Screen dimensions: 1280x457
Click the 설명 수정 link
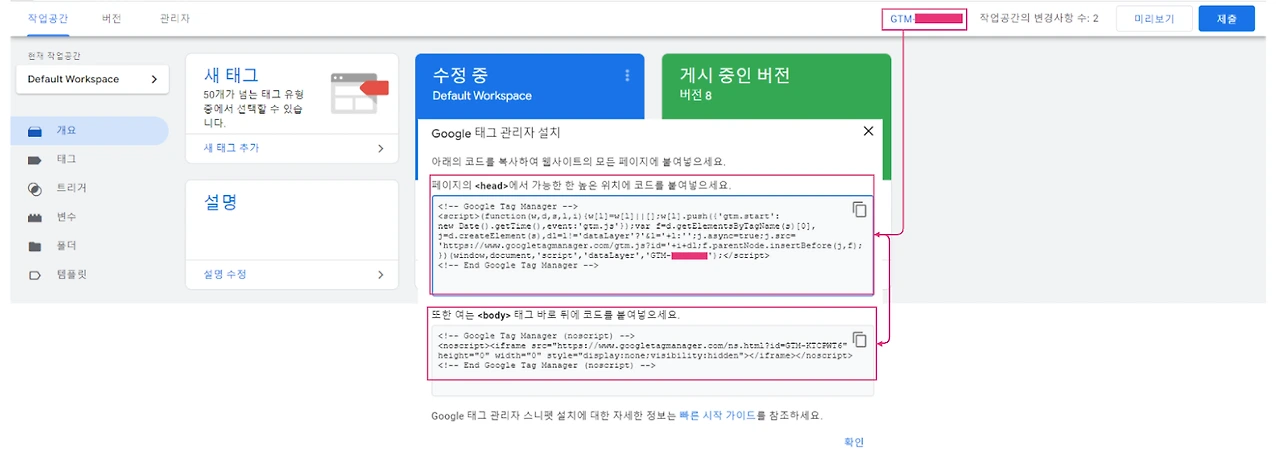(x=225, y=274)
